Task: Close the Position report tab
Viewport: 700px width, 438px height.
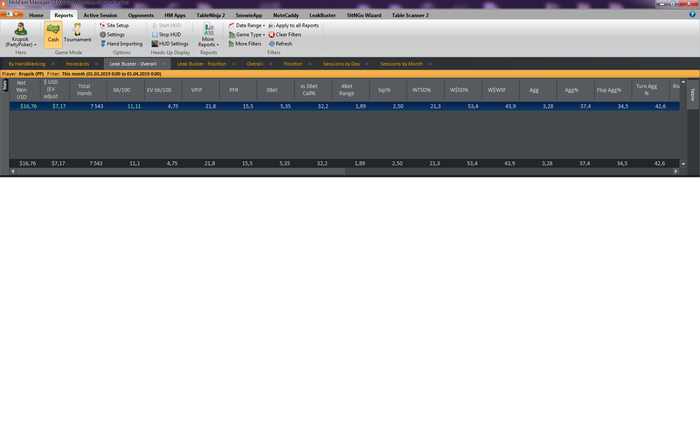Action: click(x=310, y=64)
